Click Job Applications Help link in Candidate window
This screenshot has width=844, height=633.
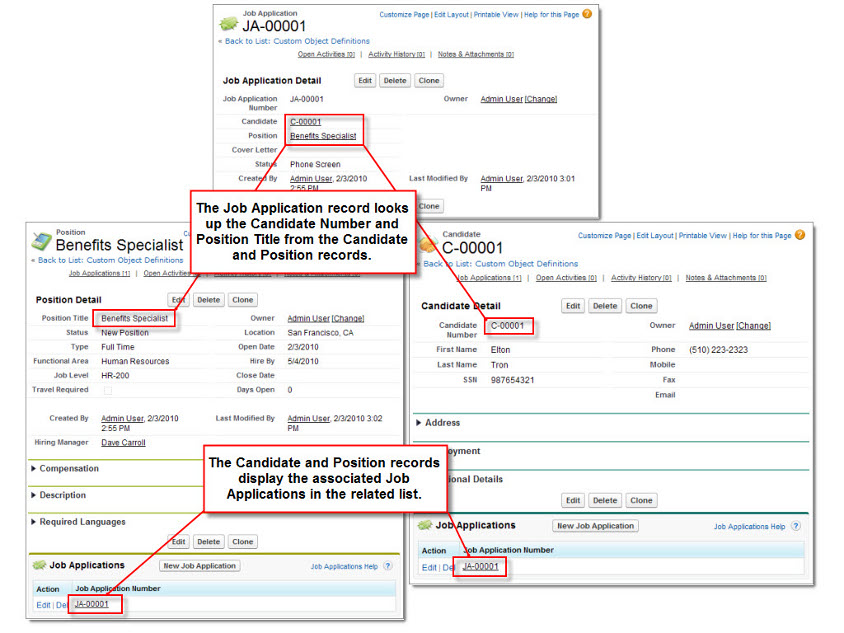pyautogui.click(x=749, y=526)
